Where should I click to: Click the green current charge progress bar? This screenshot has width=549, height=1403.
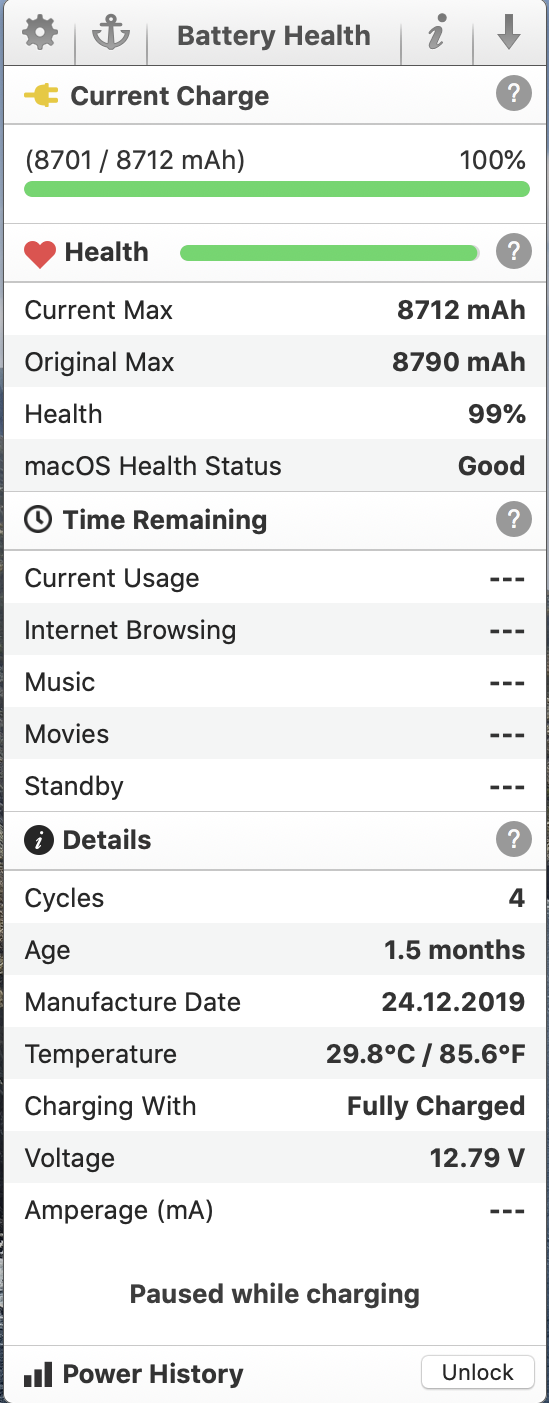click(x=277, y=189)
